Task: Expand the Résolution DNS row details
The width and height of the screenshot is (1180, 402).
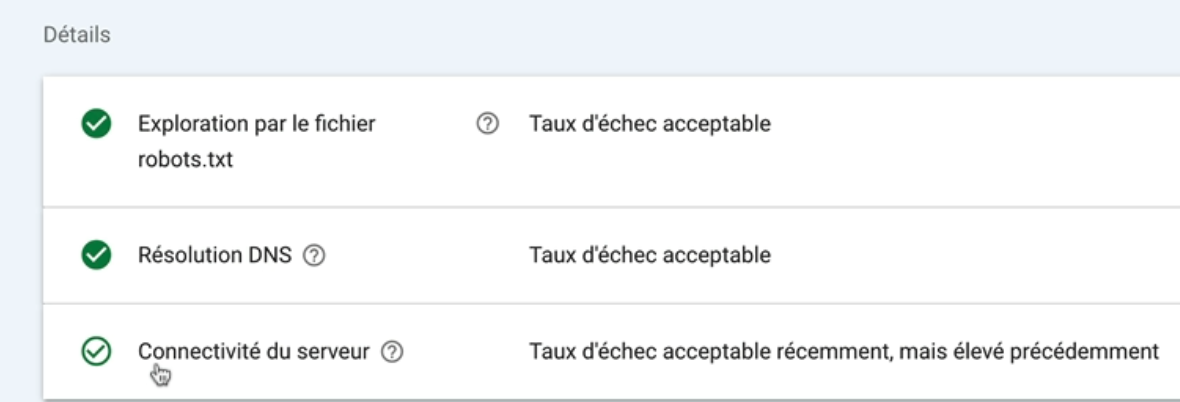Action: coord(611,255)
